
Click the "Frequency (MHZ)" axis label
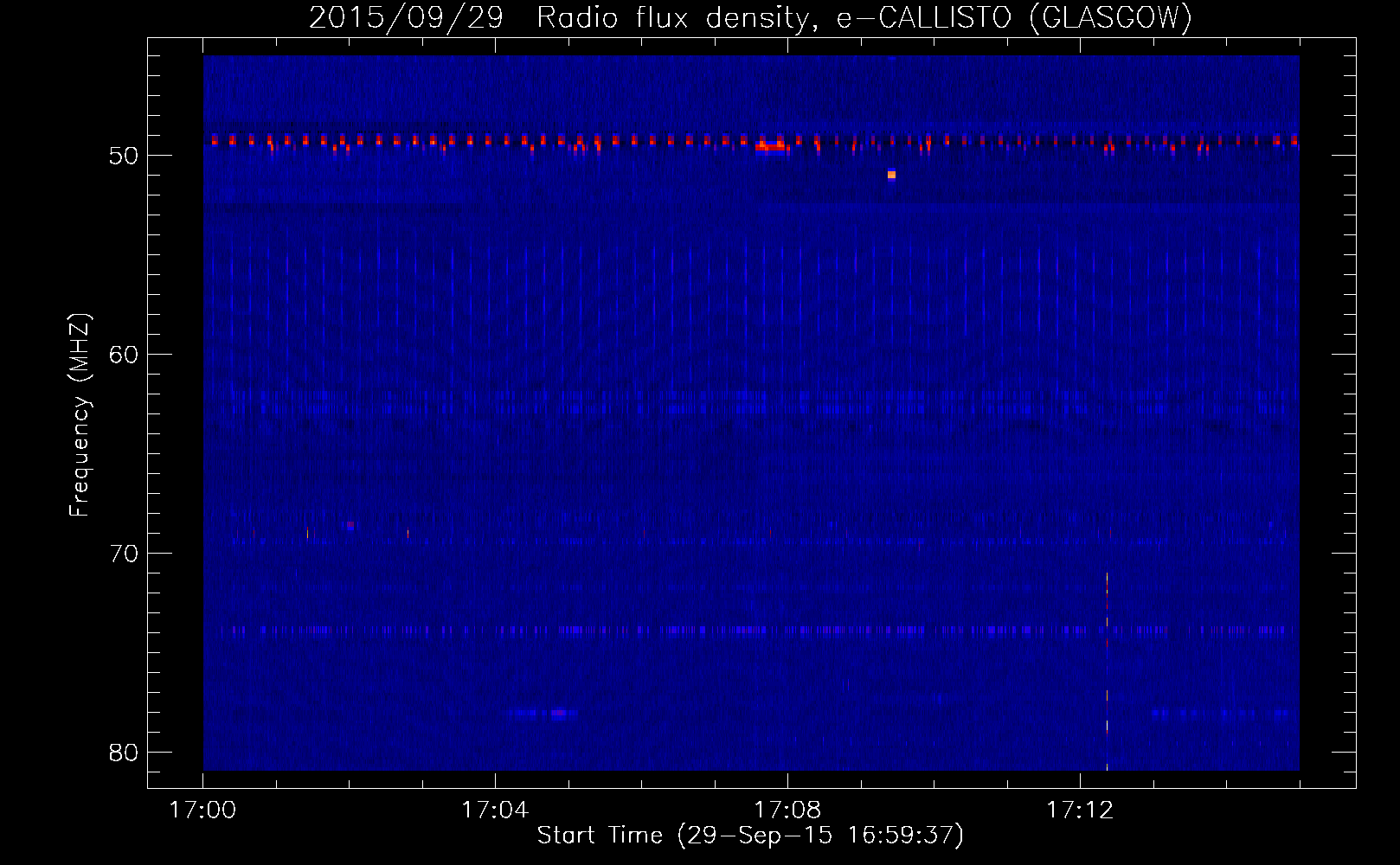(80, 415)
